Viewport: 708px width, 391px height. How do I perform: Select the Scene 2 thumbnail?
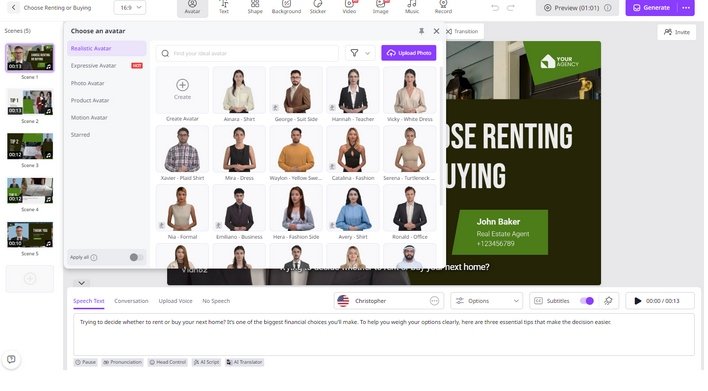point(30,102)
